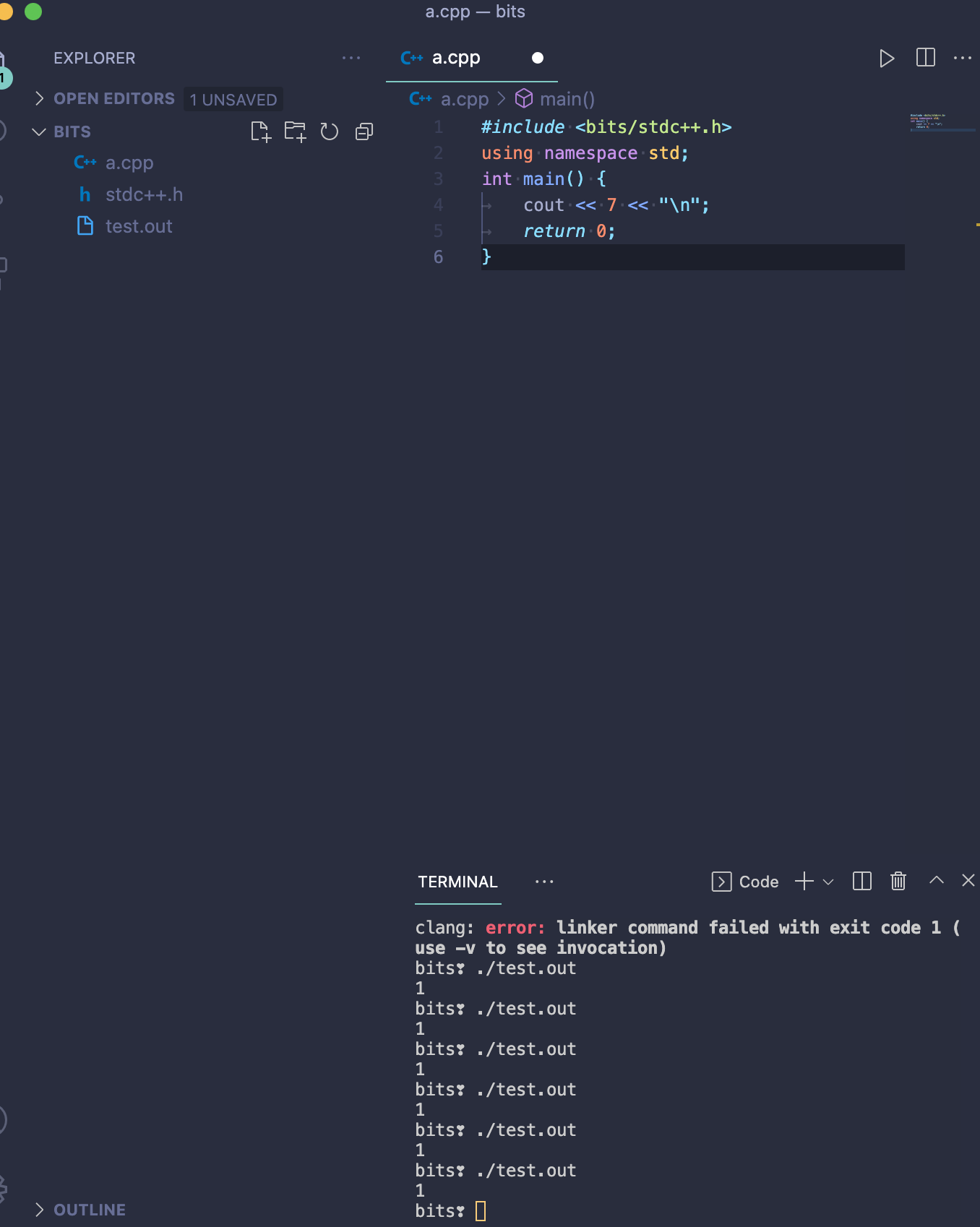Collapse all folders in explorer

click(x=364, y=132)
